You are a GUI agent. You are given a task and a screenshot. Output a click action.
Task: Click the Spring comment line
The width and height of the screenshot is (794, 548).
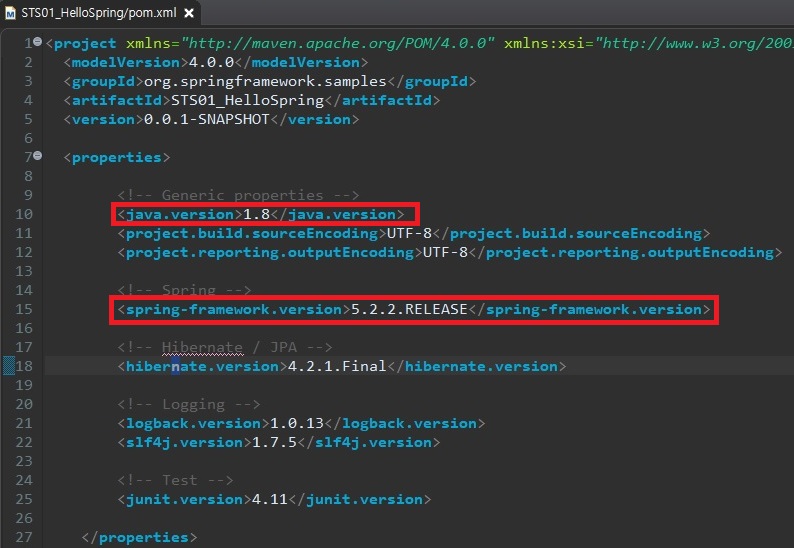(x=184, y=290)
